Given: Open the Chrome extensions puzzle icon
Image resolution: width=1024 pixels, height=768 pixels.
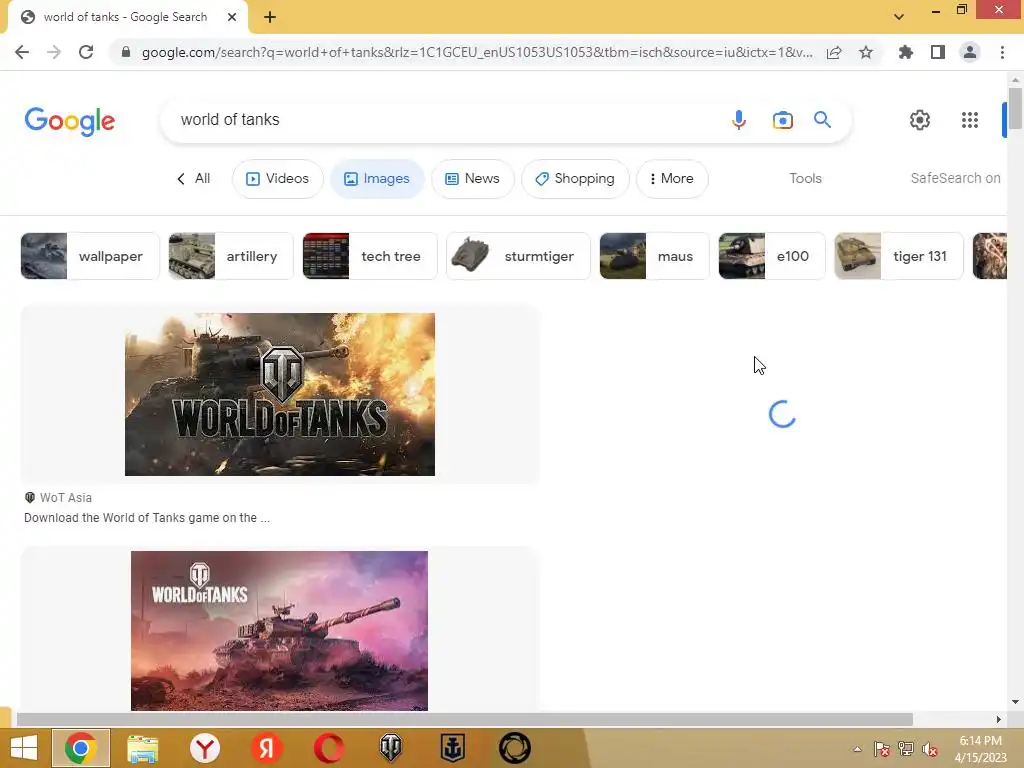Looking at the screenshot, I should coord(905,52).
